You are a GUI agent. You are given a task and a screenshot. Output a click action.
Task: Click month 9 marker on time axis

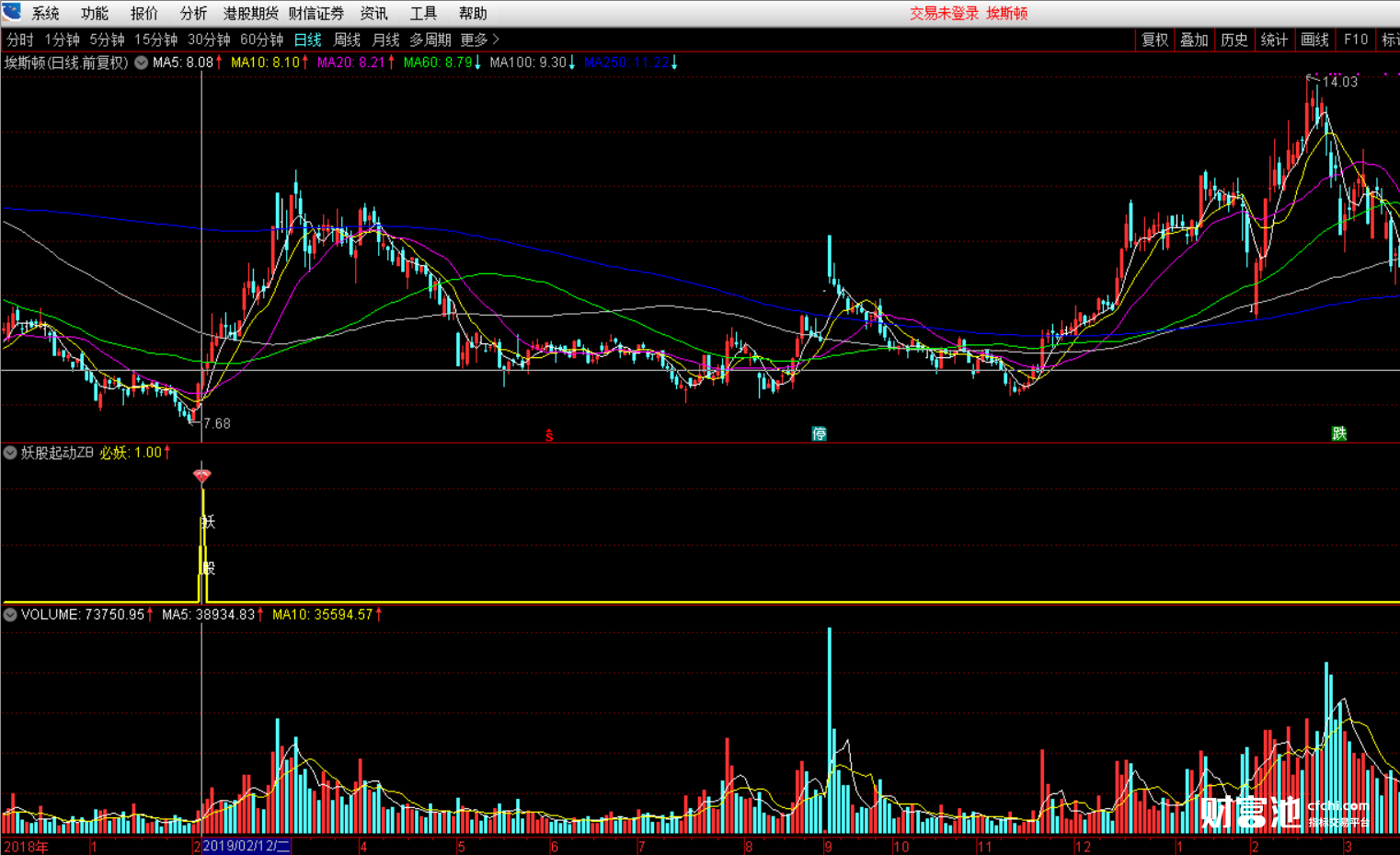[x=828, y=847]
